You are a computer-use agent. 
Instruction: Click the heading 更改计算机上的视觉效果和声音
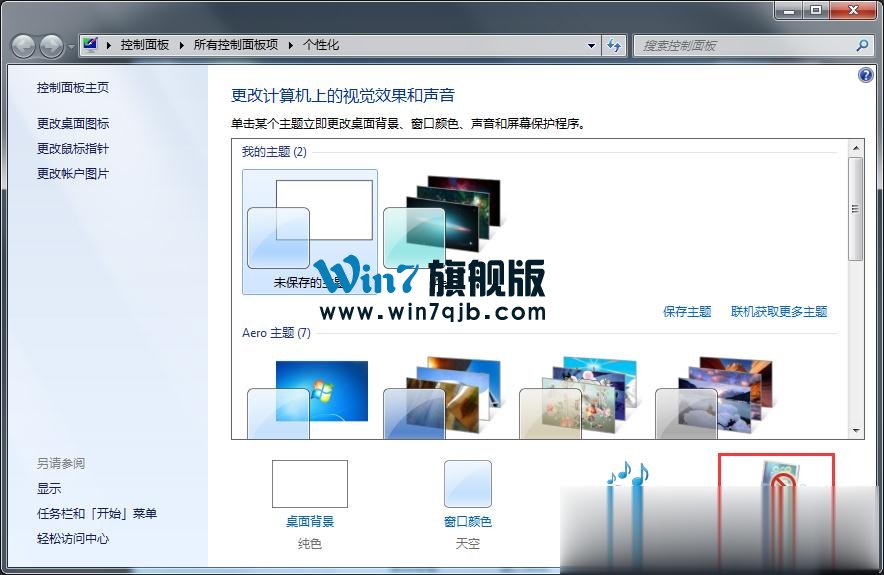coord(343,95)
